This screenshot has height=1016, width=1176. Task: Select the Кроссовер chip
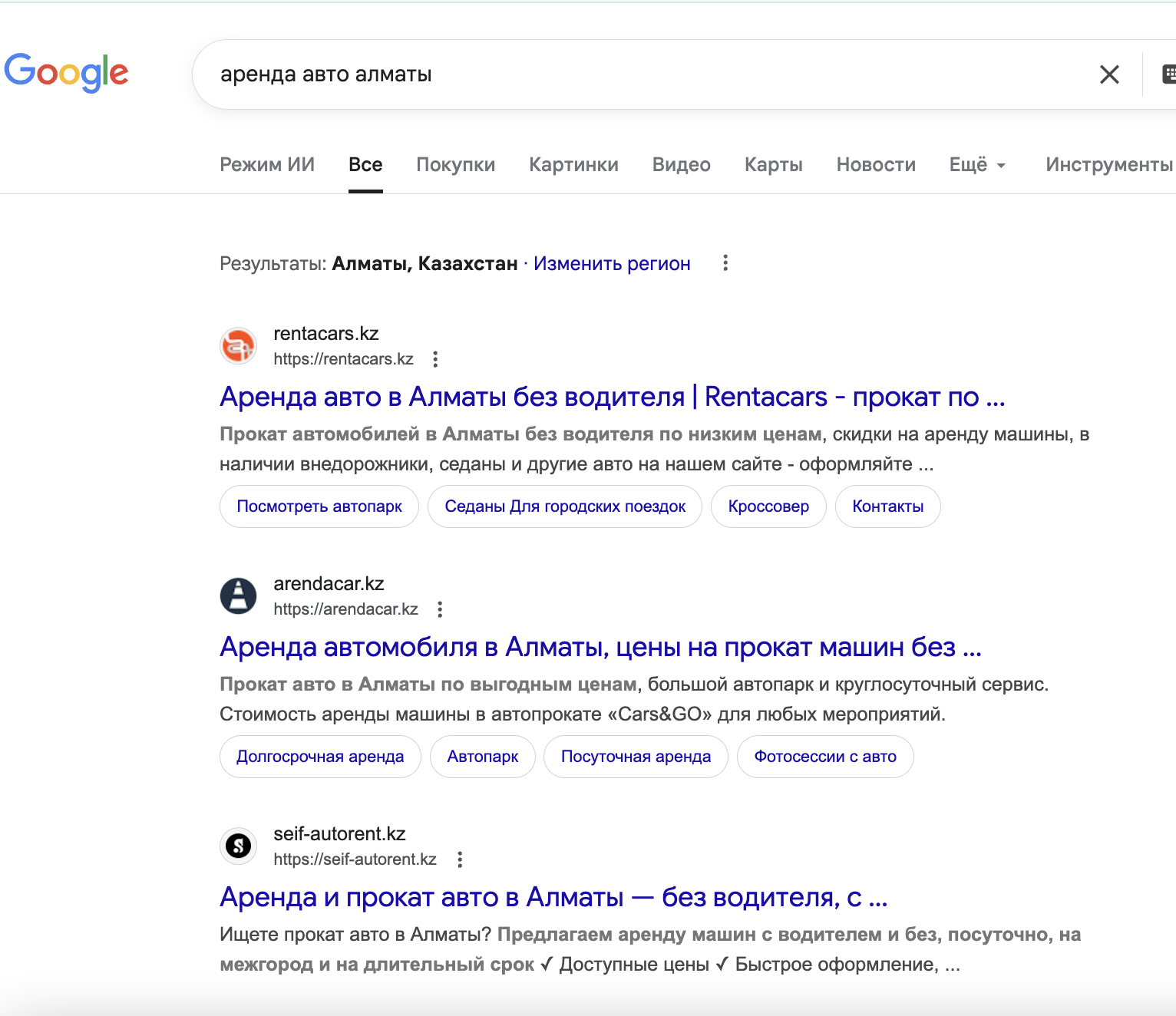[768, 506]
